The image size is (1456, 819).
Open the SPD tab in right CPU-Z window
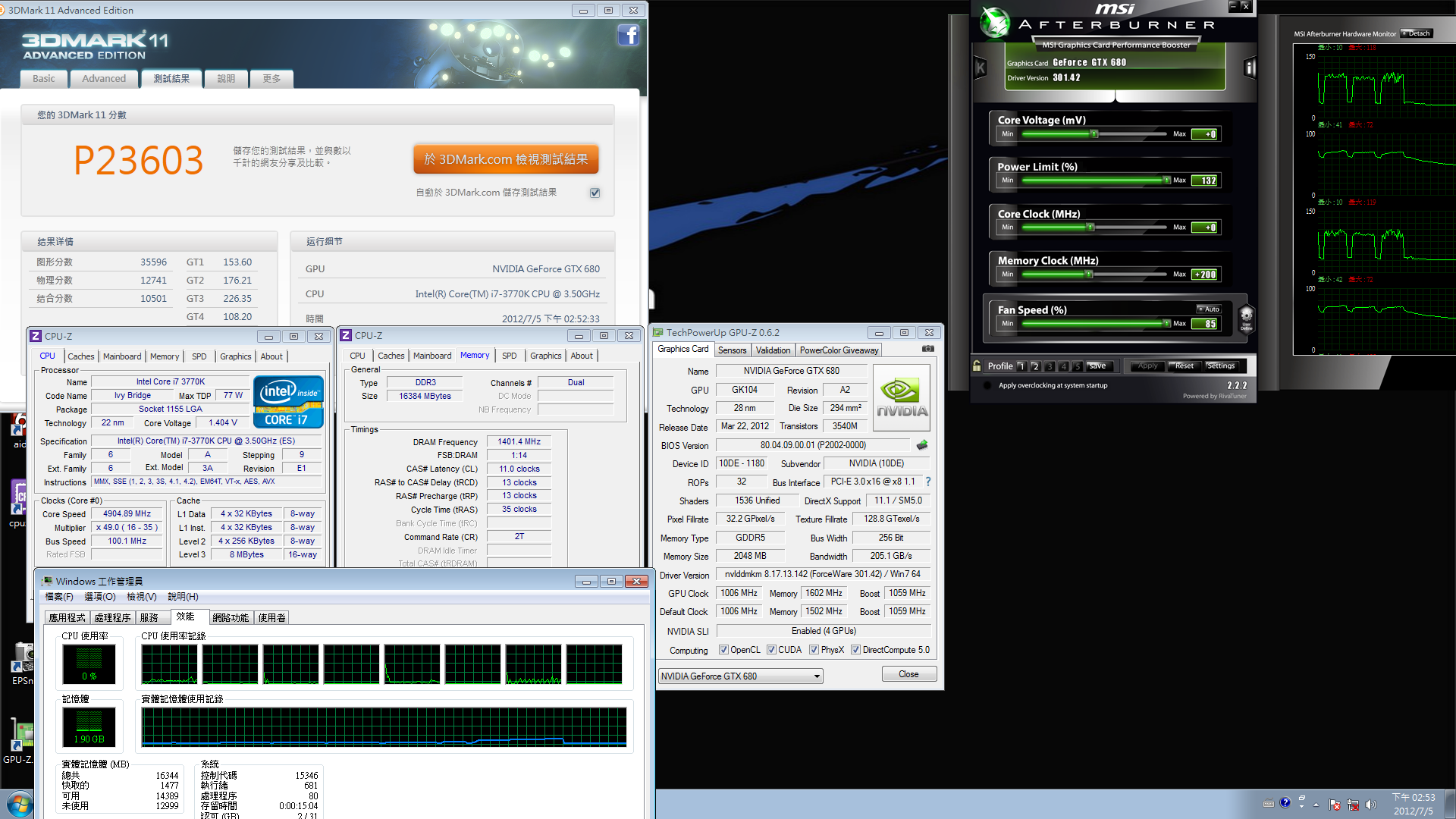[510, 356]
